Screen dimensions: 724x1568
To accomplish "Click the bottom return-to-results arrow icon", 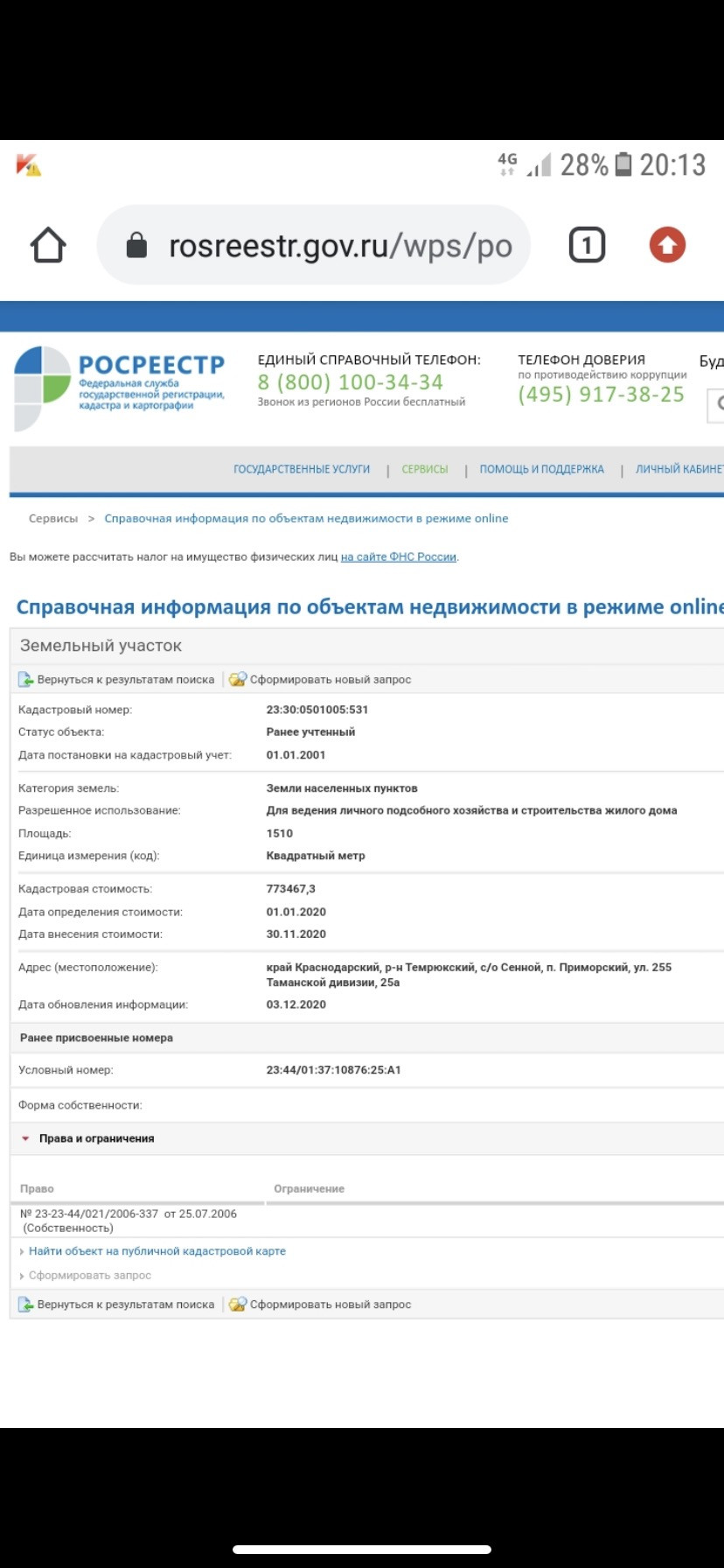I will [x=26, y=1304].
